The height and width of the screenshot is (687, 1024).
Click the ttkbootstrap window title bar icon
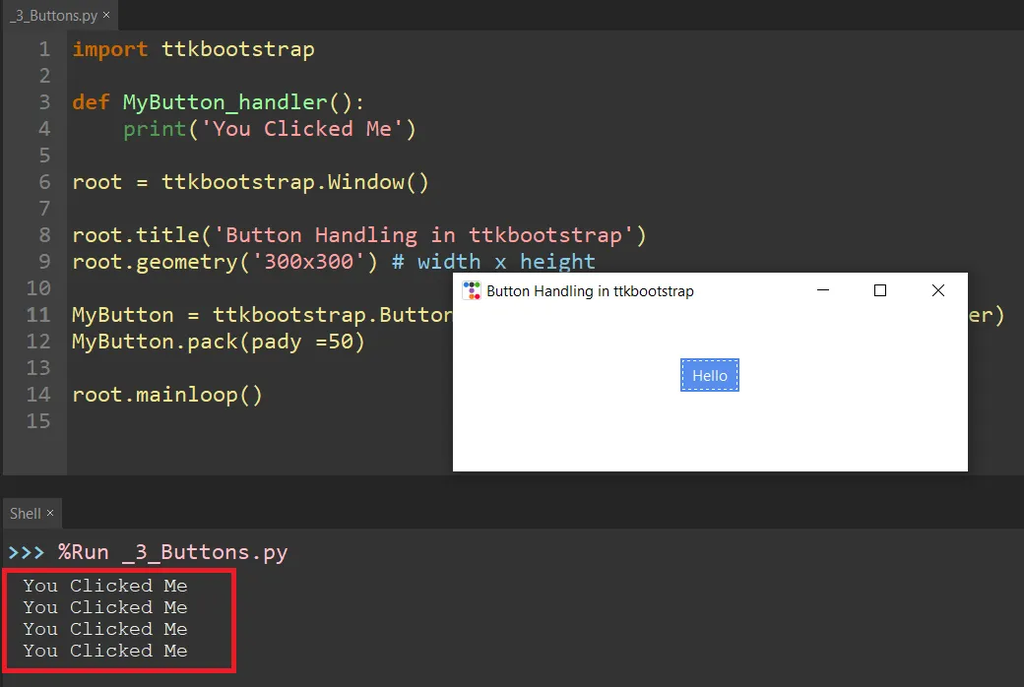tap(470, 290)
